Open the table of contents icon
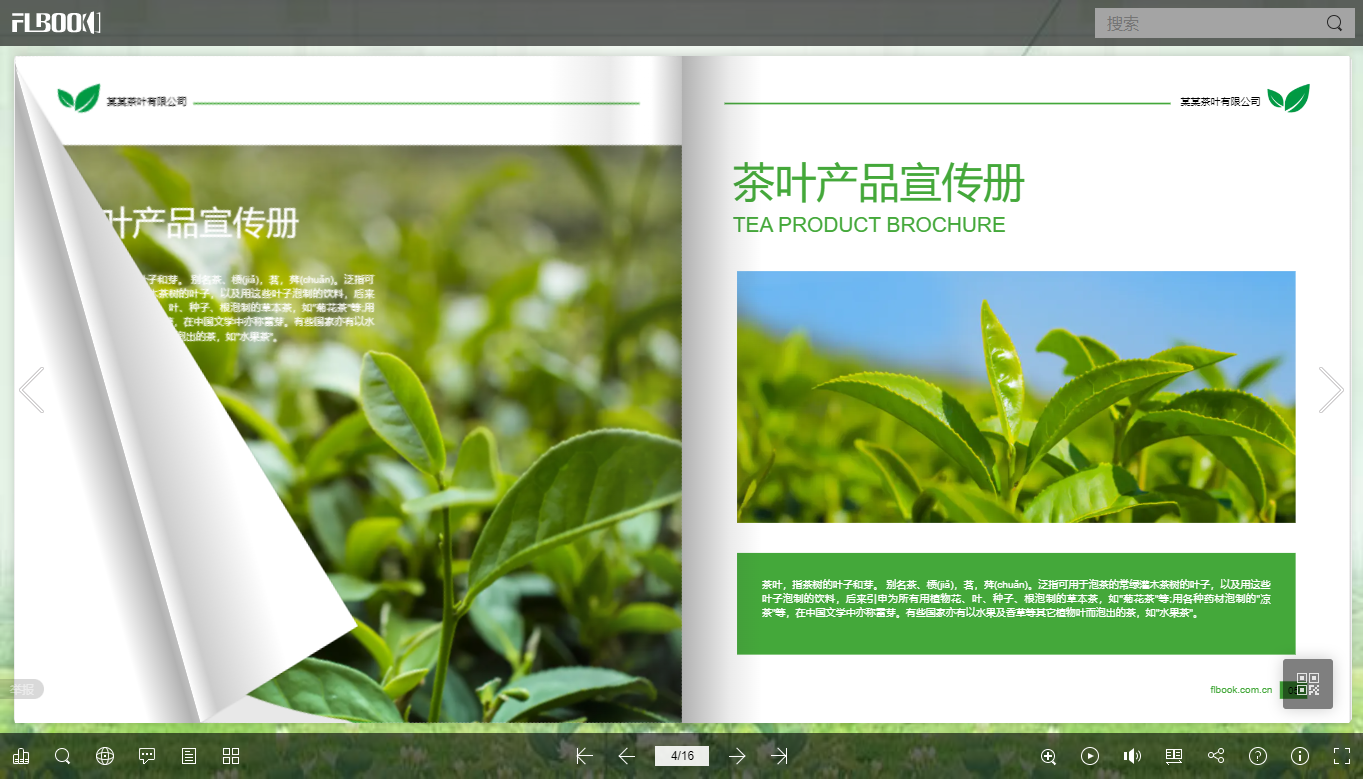 [x=189, y=756]
